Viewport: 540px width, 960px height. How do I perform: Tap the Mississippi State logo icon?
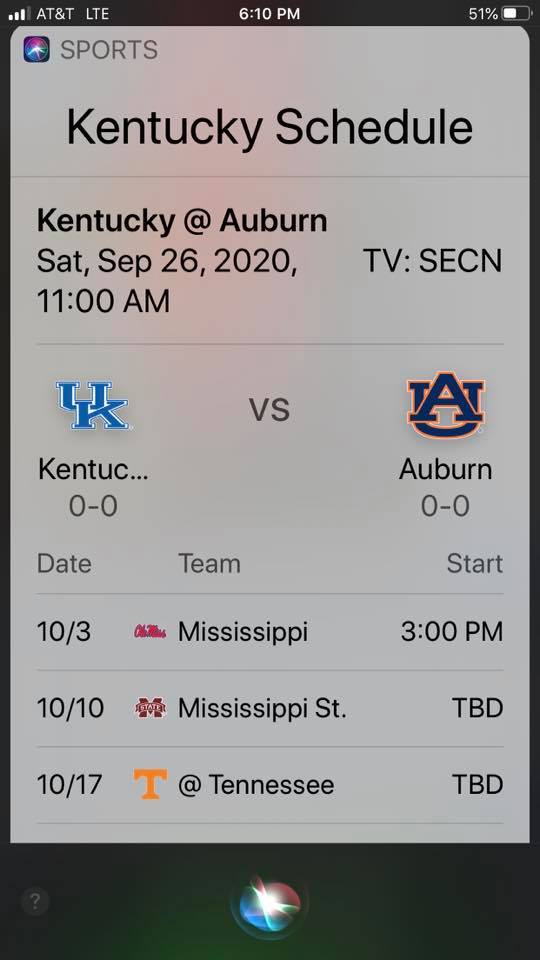coord(150,708)
